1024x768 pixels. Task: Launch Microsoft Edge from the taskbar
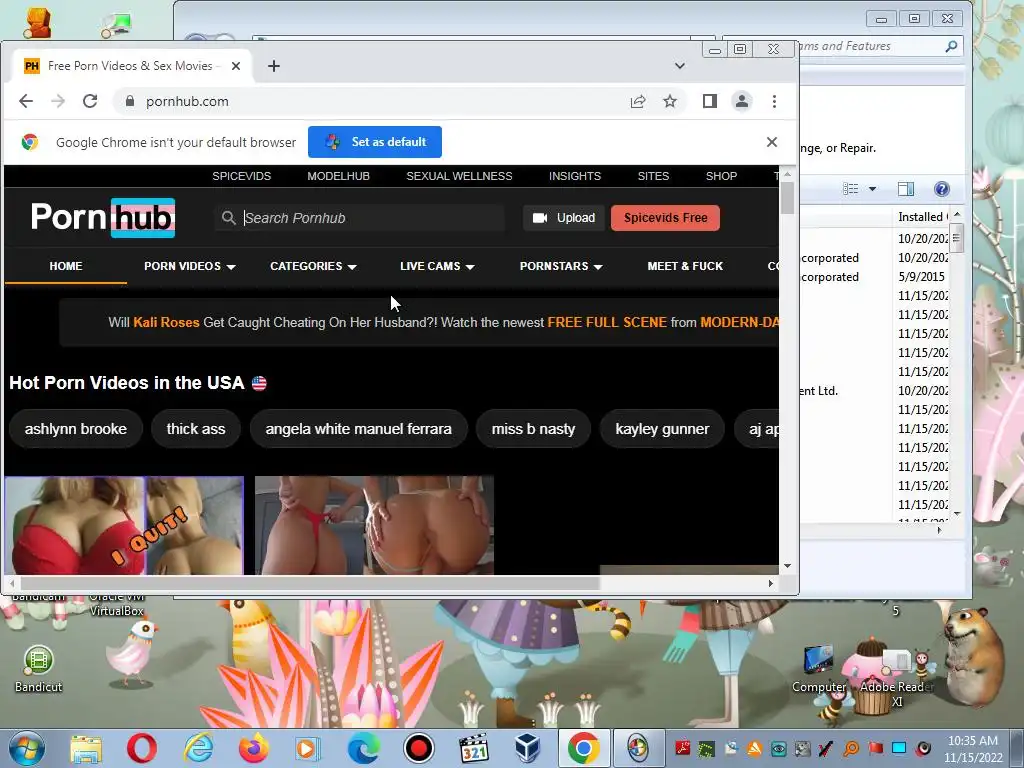(363, 749)
